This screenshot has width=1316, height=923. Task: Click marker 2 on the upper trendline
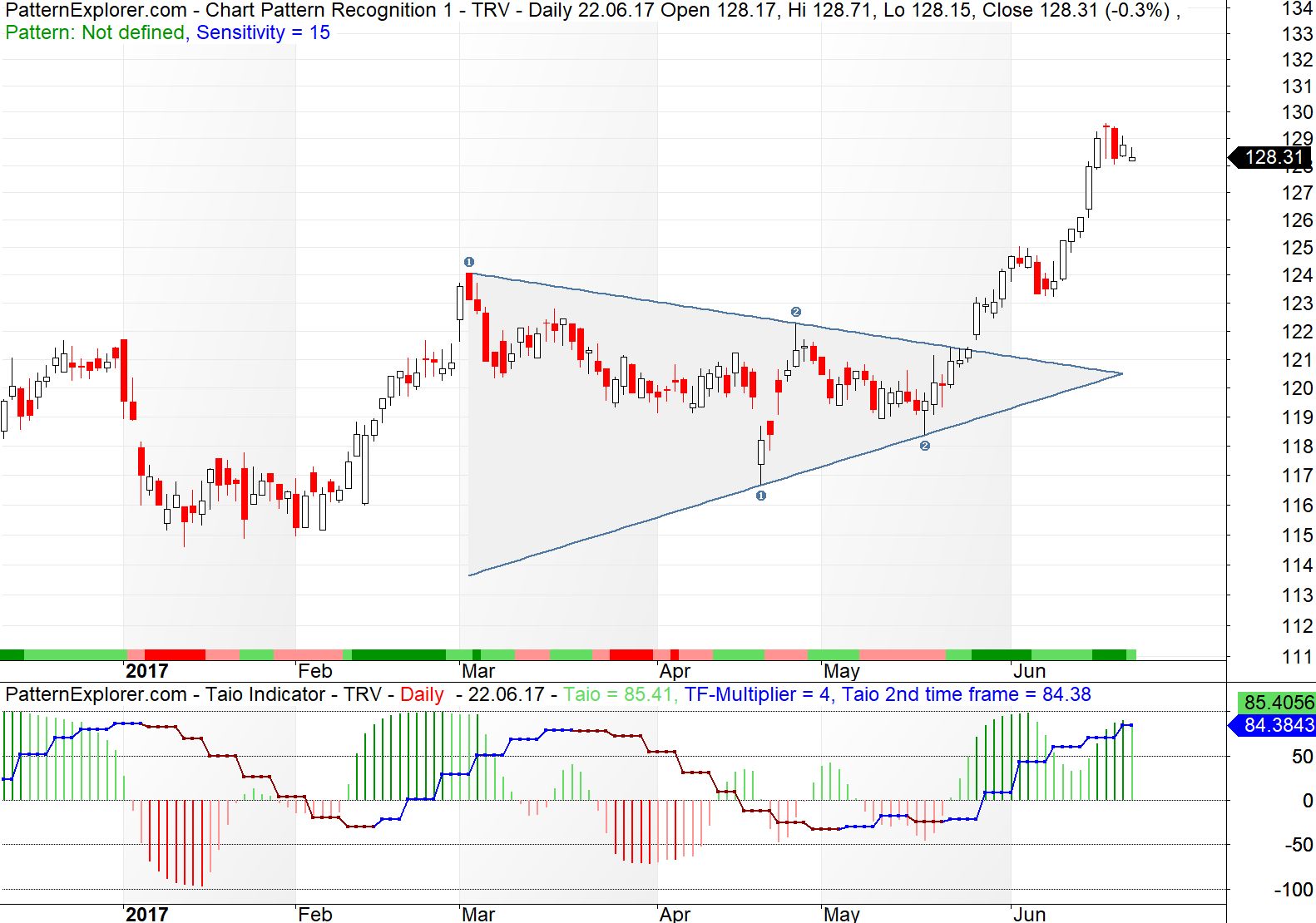coord(796,312)
